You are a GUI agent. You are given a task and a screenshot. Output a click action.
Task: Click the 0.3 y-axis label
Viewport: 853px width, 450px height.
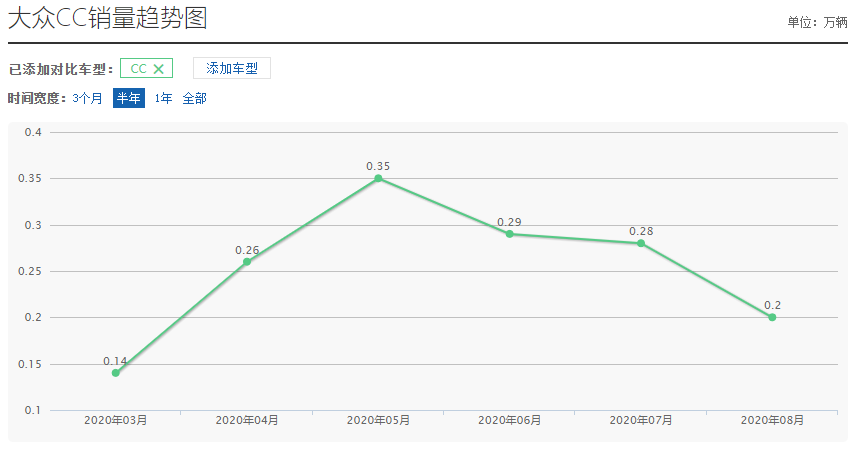point(33,225)
